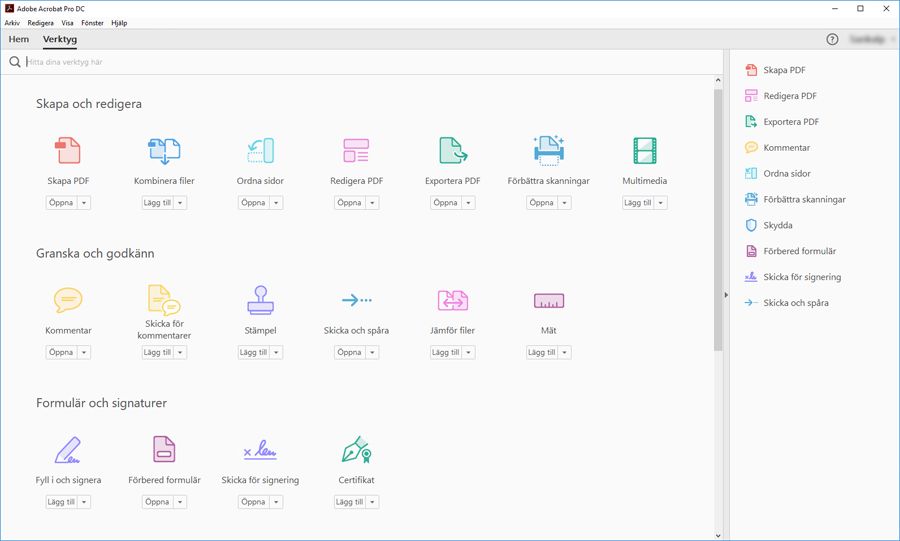Viewport: 900px width, 541px height.
Task: Open Skapa PDF in the right sidebar
Action: pyautogui.click(x=775, y=70)
